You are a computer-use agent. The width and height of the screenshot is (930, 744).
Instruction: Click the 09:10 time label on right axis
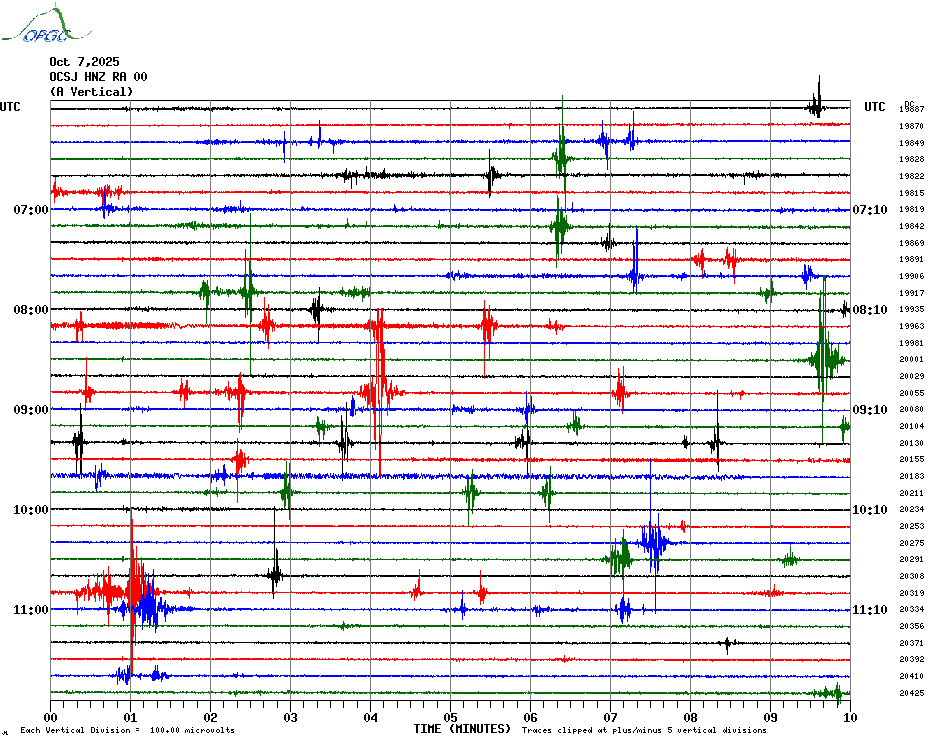[869, 410]
